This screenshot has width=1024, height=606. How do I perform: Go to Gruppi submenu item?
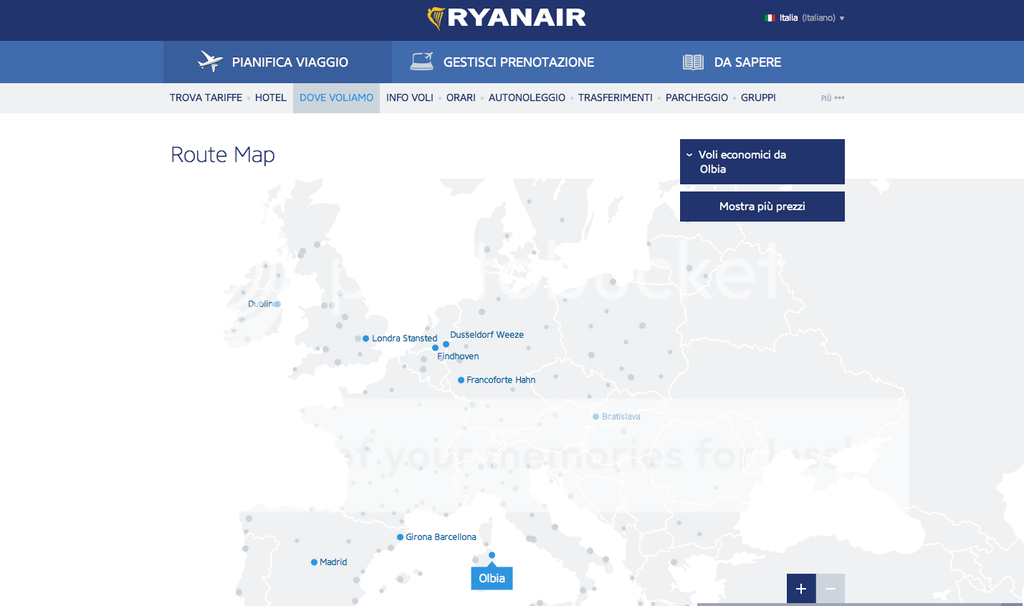tap(758, 98)
